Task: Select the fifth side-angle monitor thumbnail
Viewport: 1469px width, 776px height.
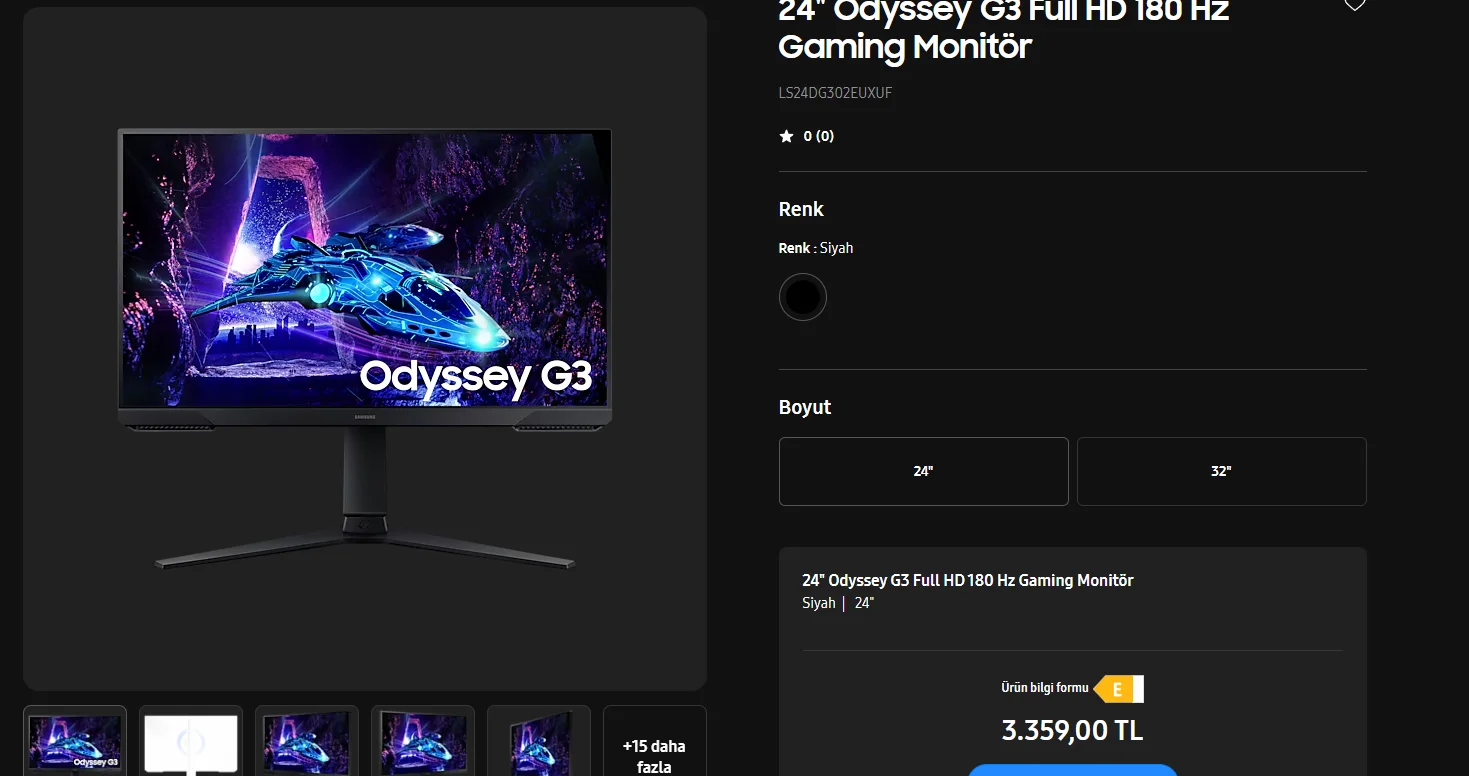Action: coord(539,741)
